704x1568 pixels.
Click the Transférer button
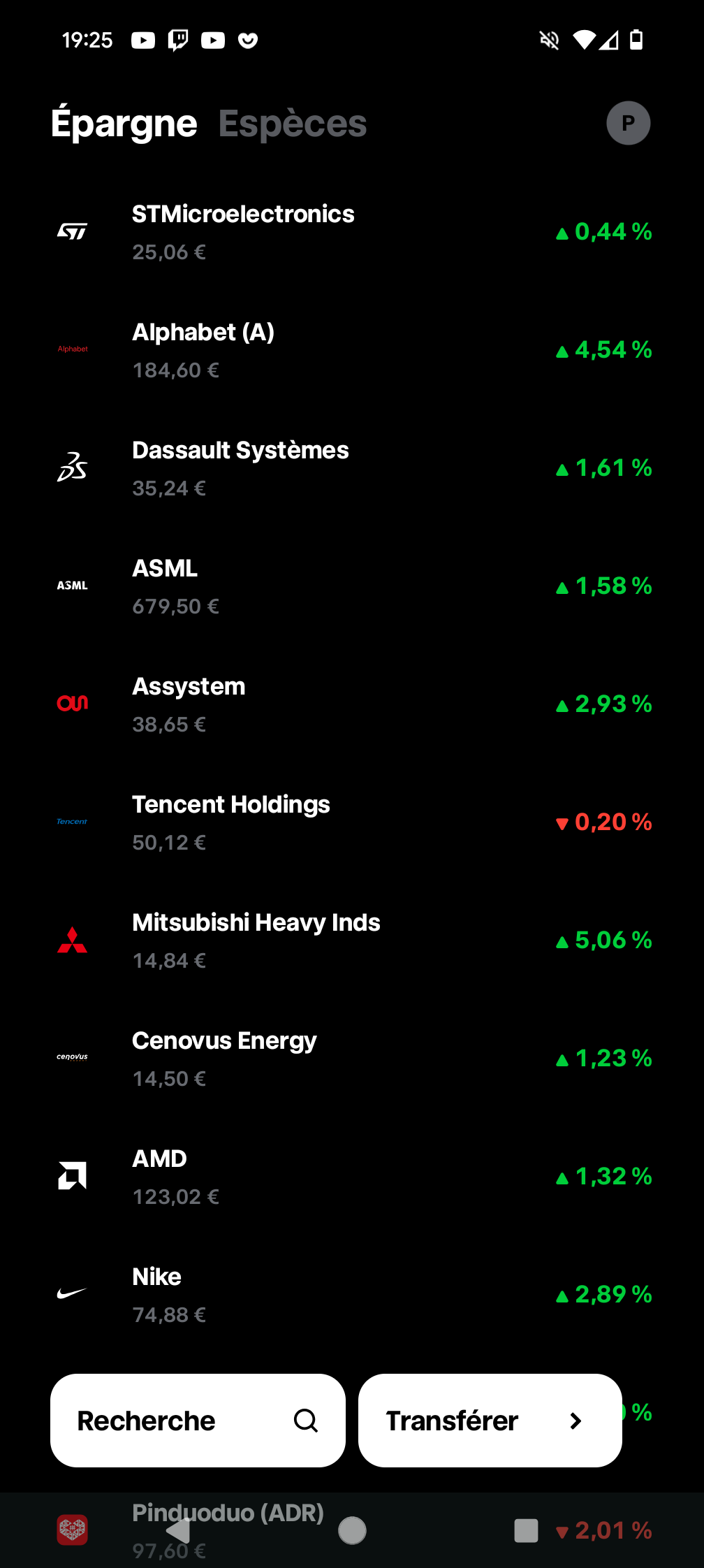pos(490,1421)
